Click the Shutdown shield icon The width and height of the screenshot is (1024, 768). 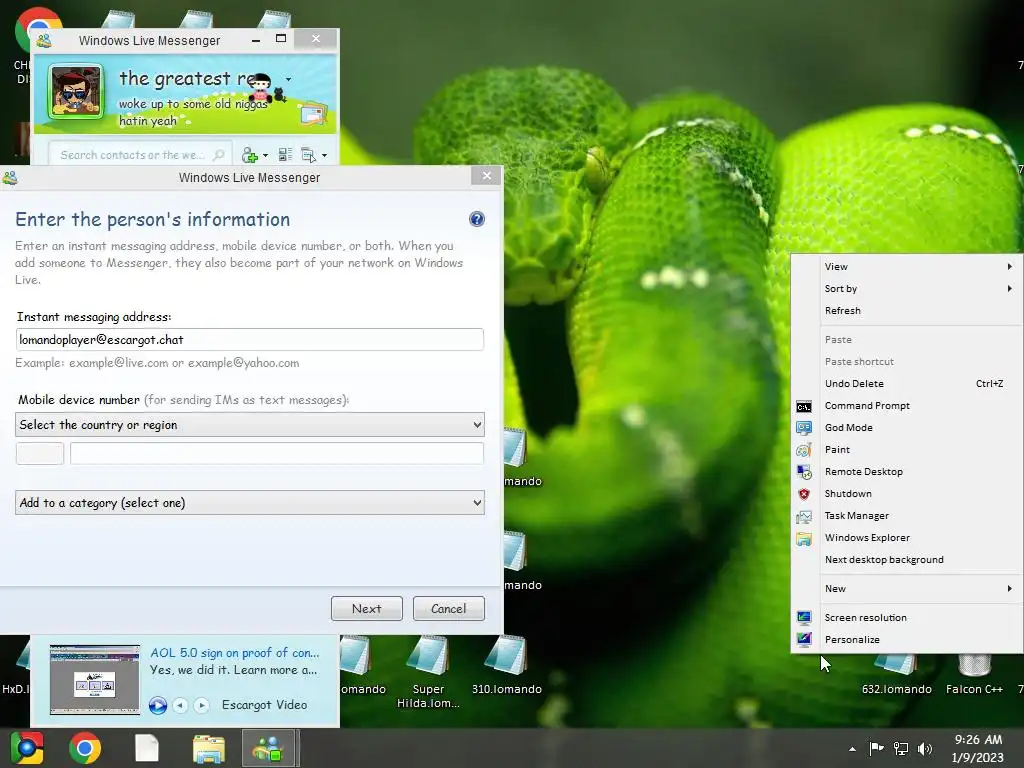click(x=804, y=494)
